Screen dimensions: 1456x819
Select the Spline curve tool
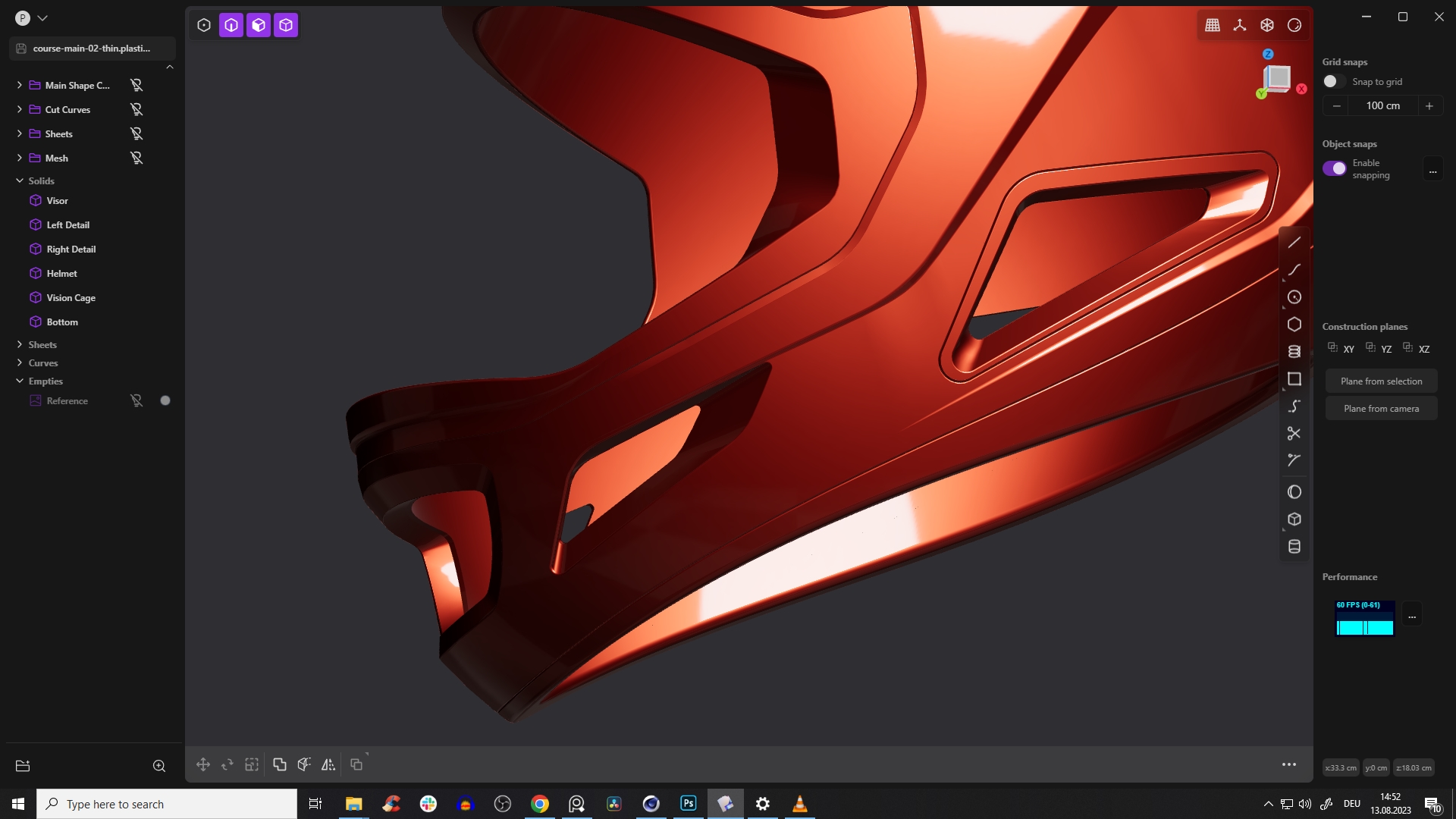click(x=1294, y=406)
